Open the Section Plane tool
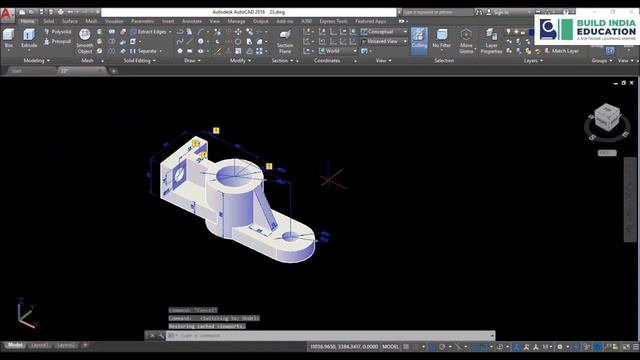This screenshot has height=360, width=640. click(x=285, y=42)
